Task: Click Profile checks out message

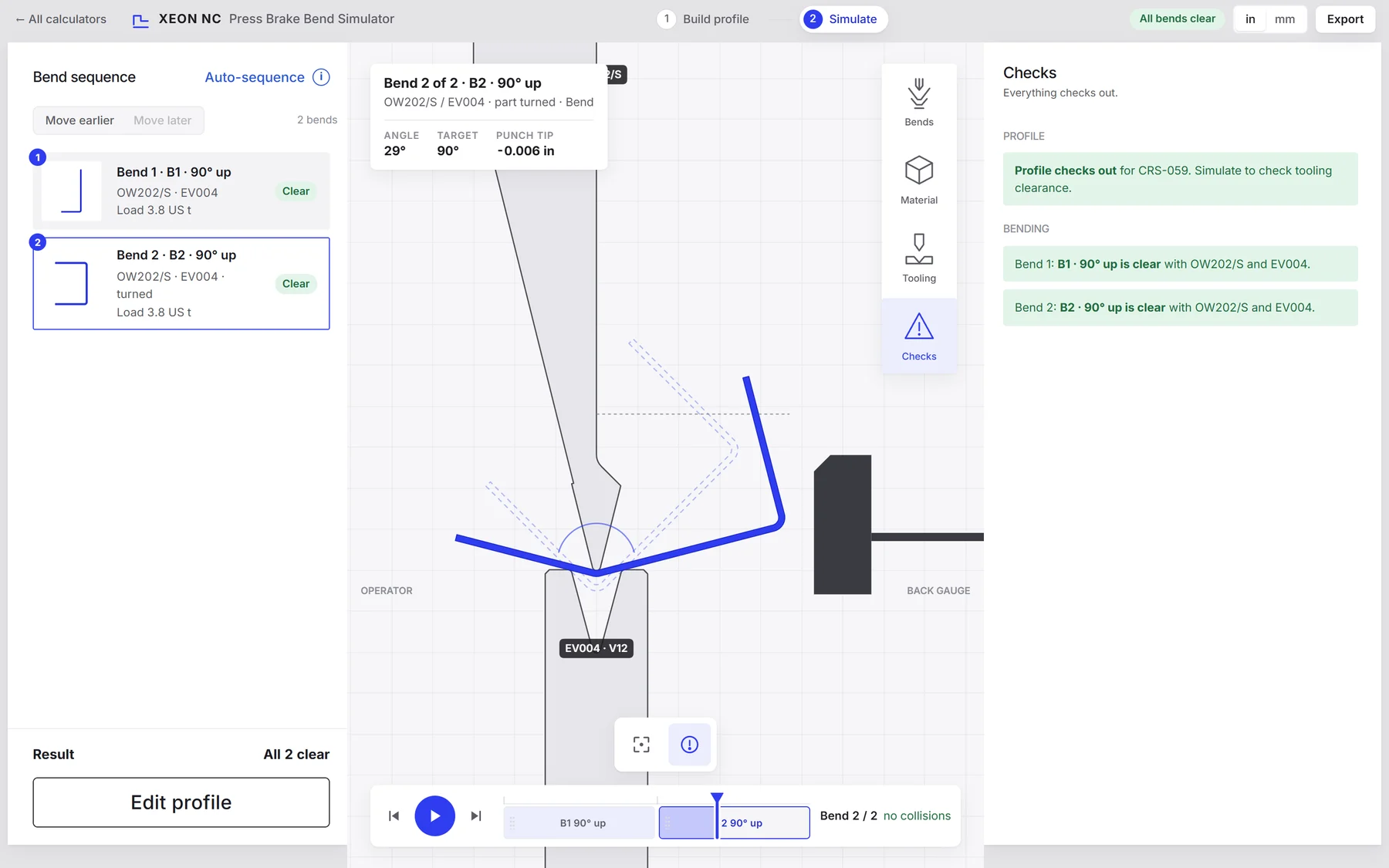Action: coord(1181,179)
